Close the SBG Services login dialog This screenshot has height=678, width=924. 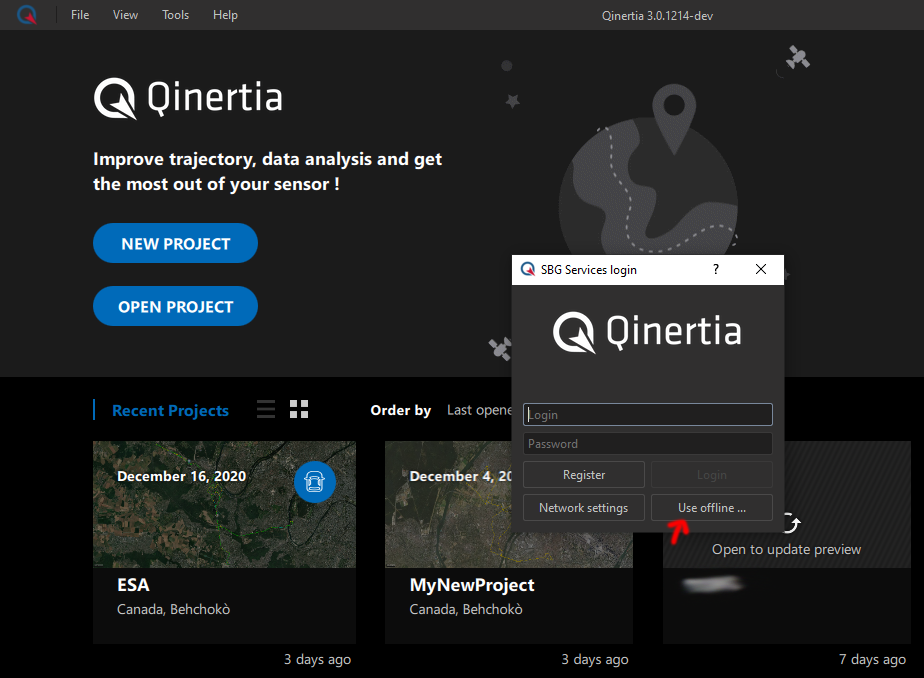(x=761, y=270)
